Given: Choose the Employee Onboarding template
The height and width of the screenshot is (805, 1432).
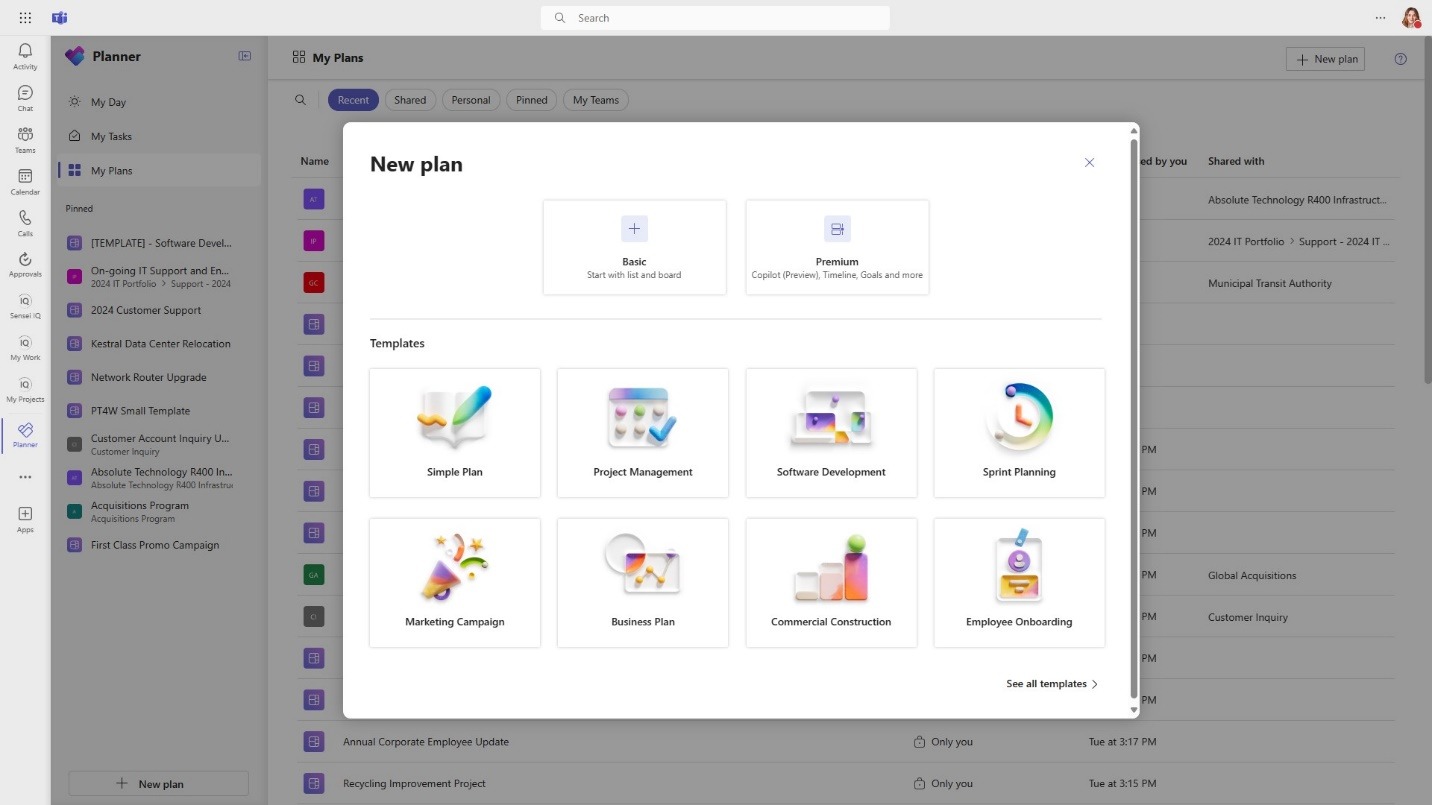Looking at the screenshot, I should coord(1019,583).
